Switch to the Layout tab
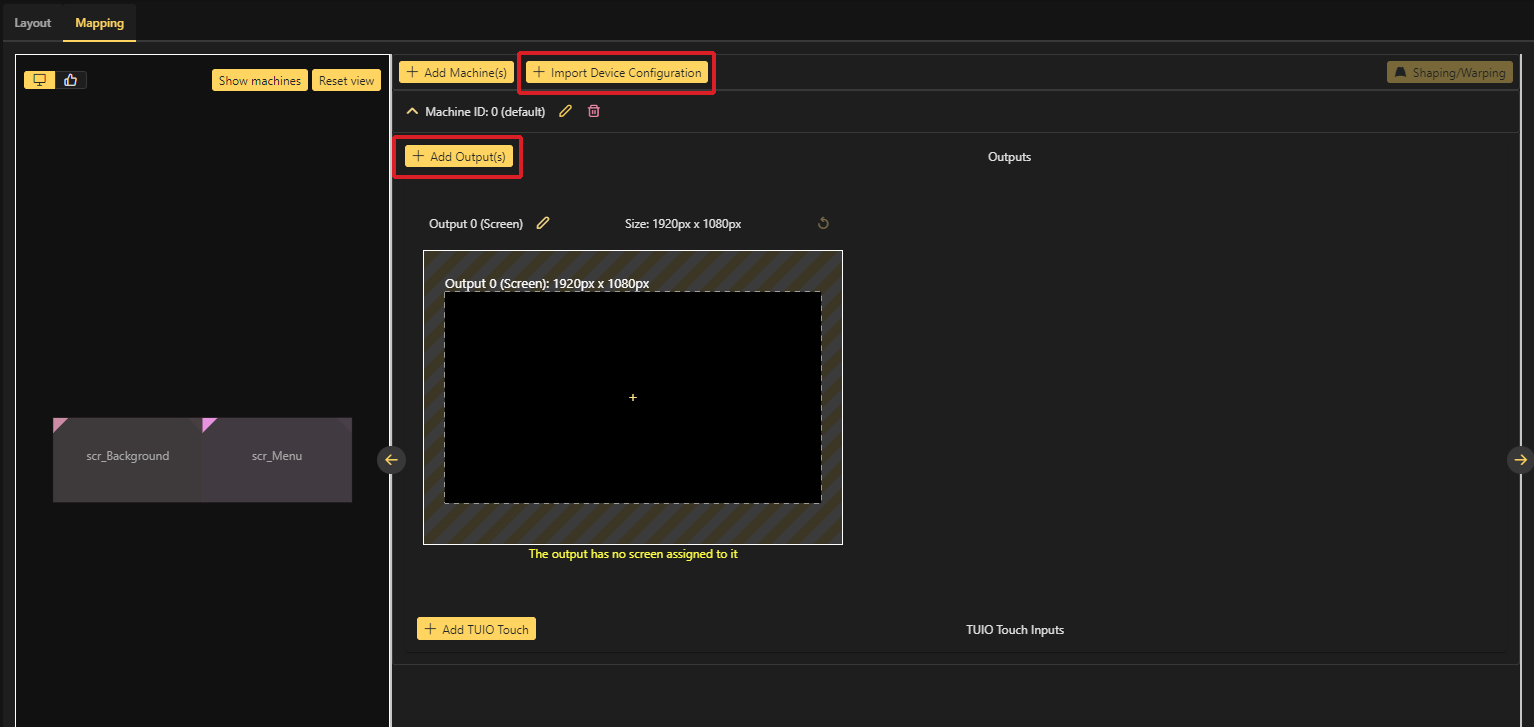Screen dimensions: 1534x727 [x=32, y=23]
